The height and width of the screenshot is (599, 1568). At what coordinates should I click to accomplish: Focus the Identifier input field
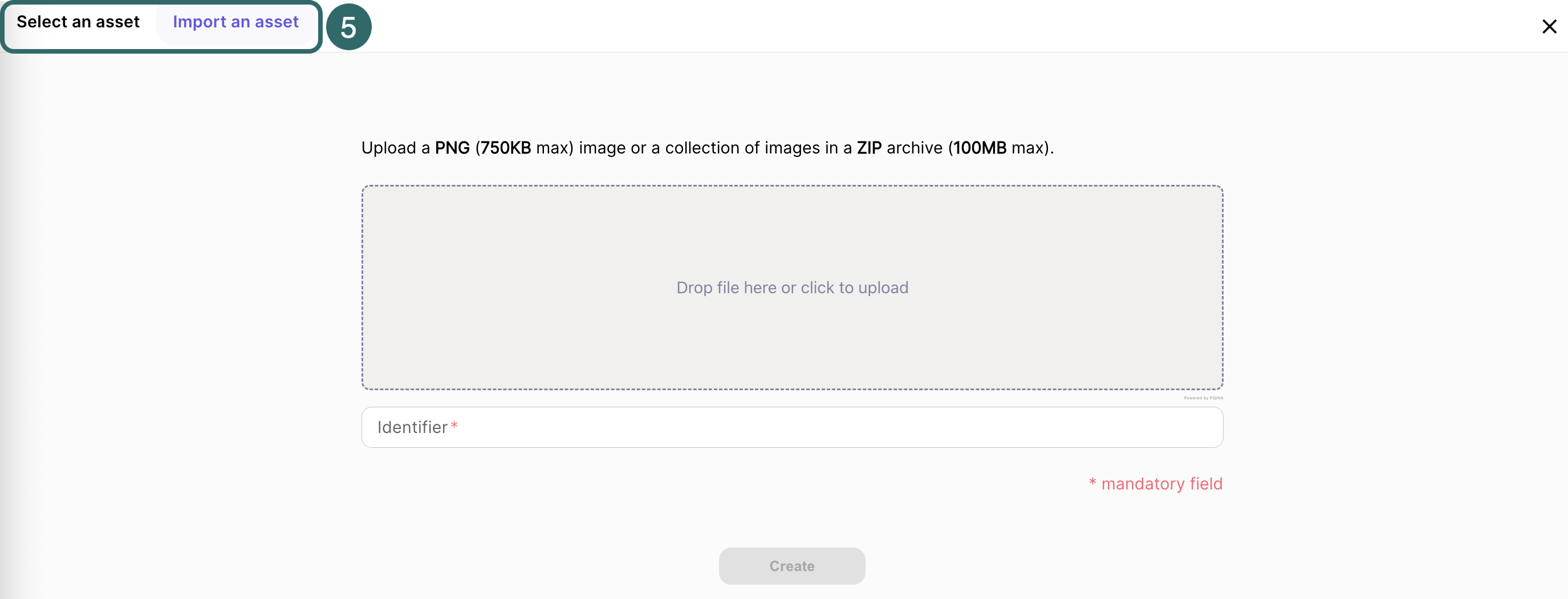pos(791,427)
